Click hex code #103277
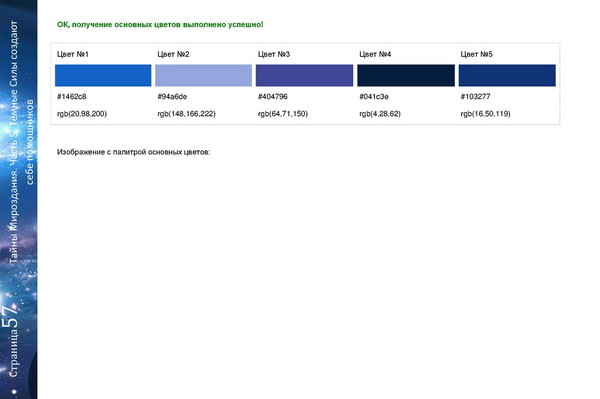Screen dimensions: 600x399 click(475, 97)
